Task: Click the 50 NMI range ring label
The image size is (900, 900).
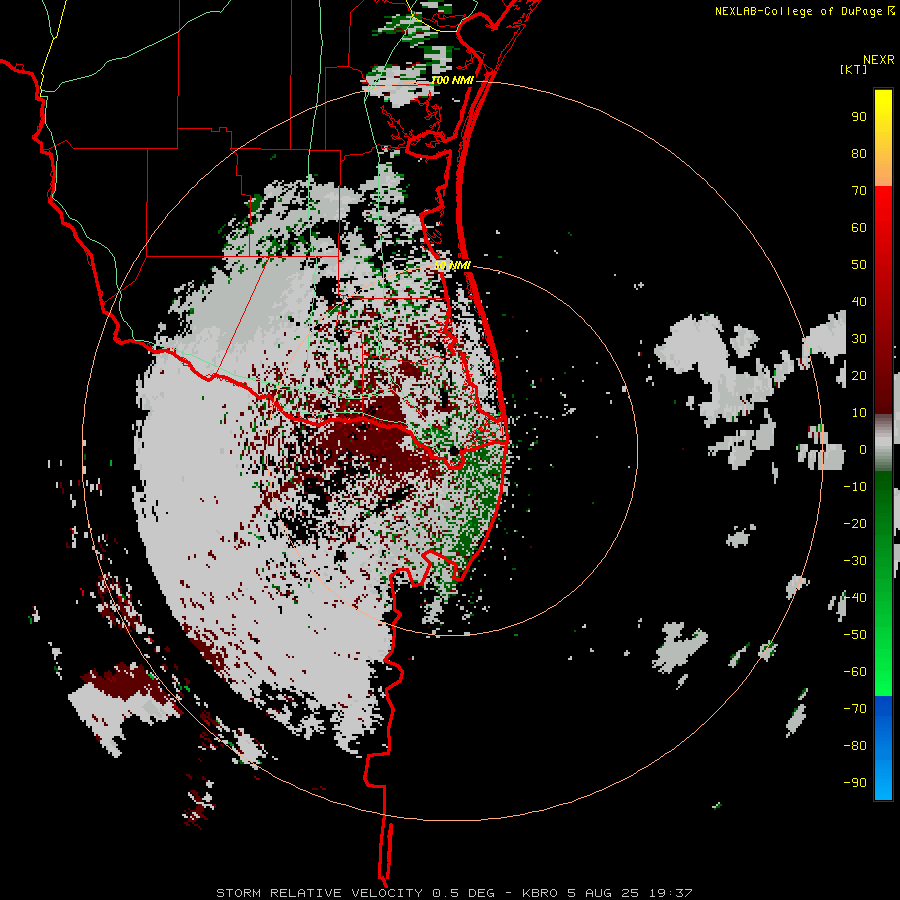Action: 452,265
